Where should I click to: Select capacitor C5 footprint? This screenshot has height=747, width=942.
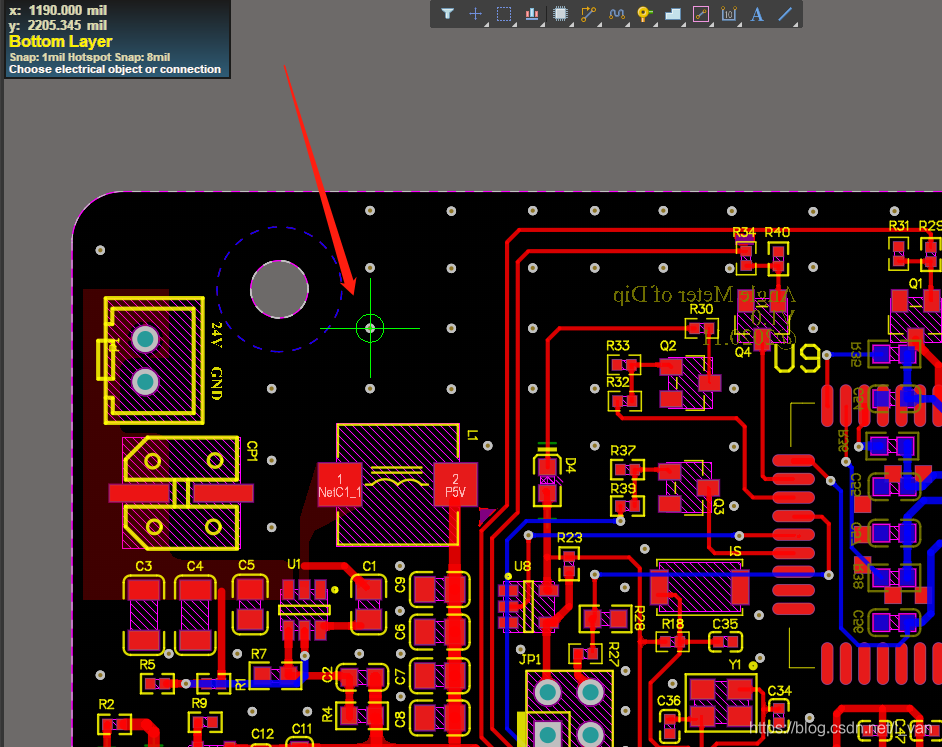250,605
